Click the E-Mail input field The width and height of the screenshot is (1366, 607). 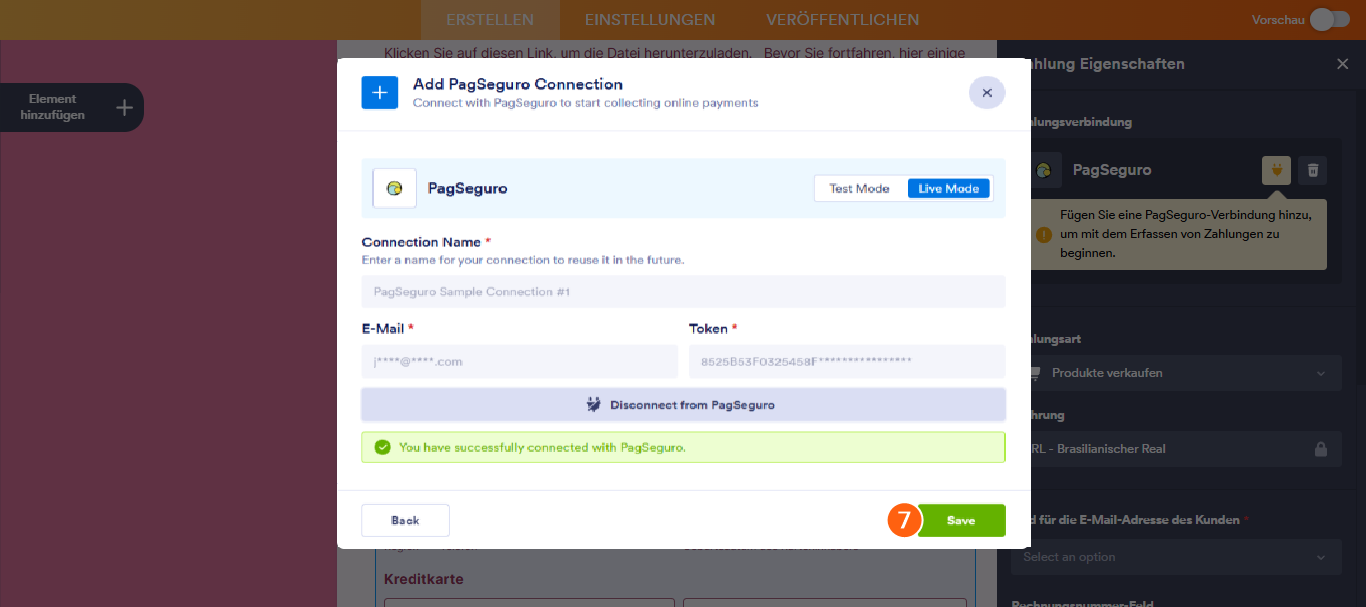coord(519,361)
